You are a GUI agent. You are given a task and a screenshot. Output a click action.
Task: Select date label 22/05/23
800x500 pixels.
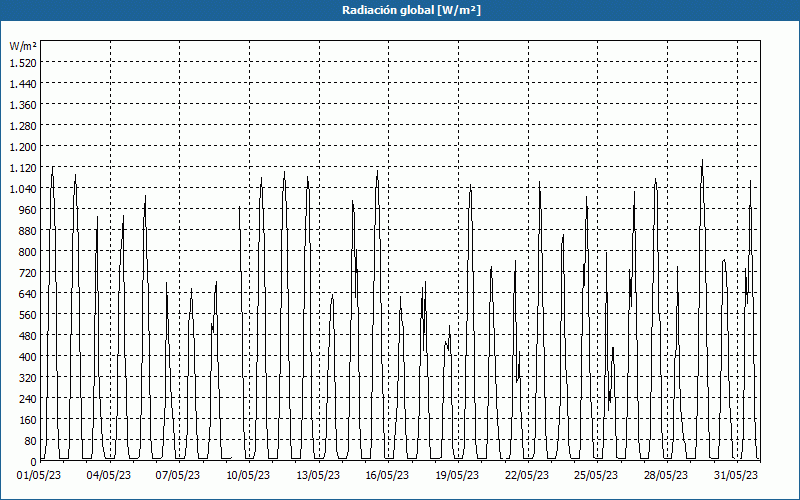point(527,476)
